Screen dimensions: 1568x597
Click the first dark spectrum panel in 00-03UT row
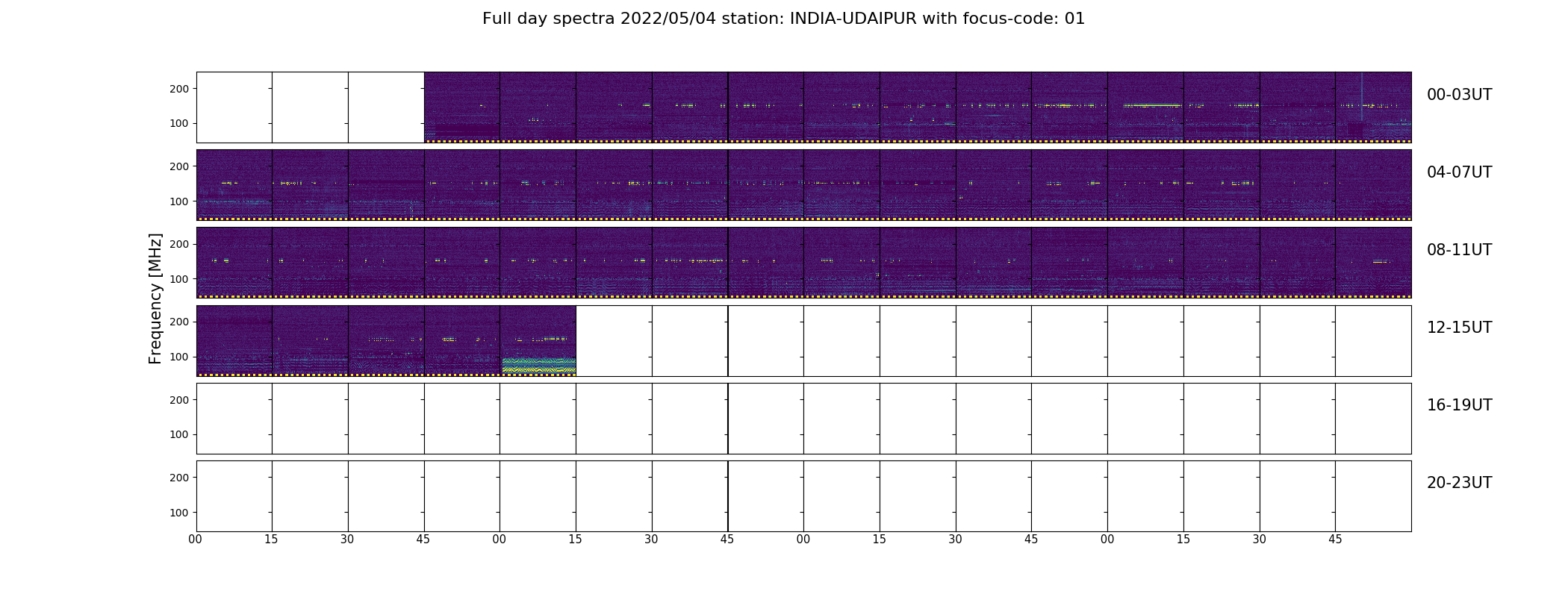pyautogui.click(x=462, y=107)
